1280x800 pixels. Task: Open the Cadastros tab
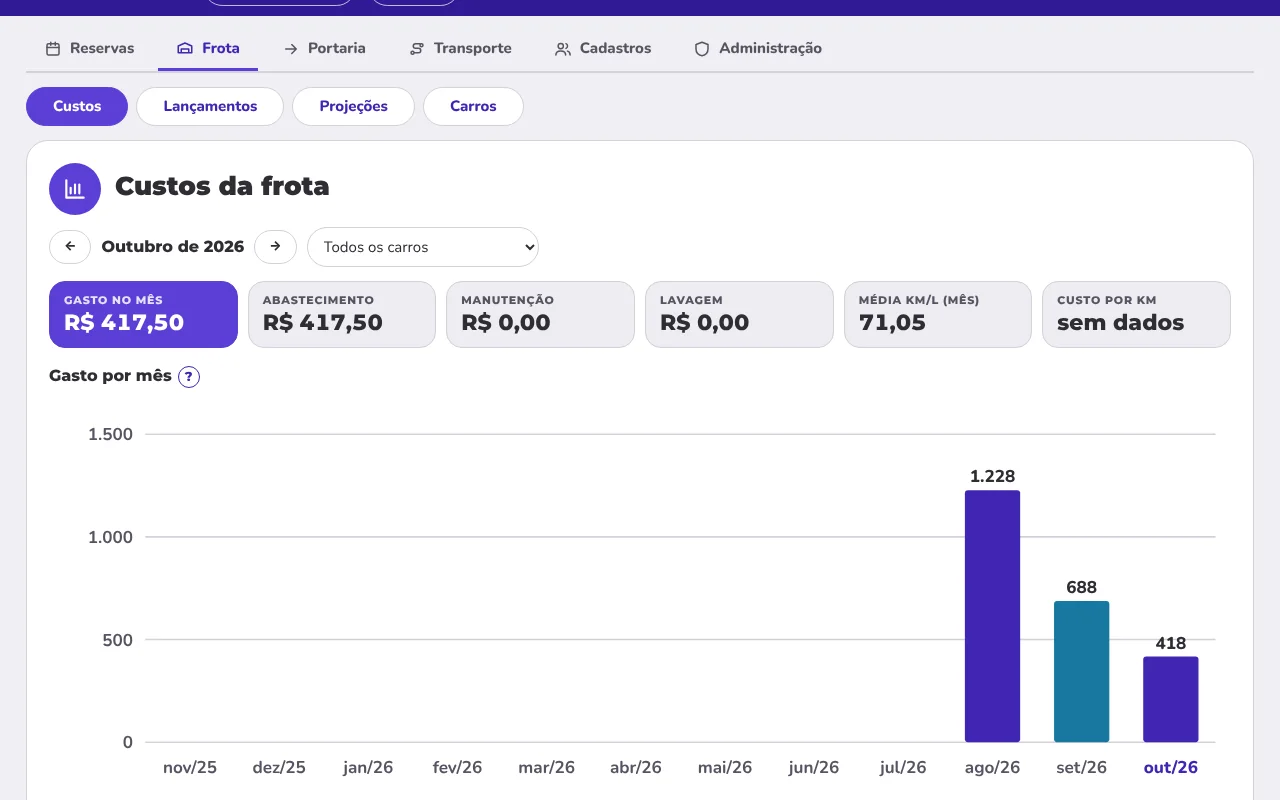tap(603, 48)
